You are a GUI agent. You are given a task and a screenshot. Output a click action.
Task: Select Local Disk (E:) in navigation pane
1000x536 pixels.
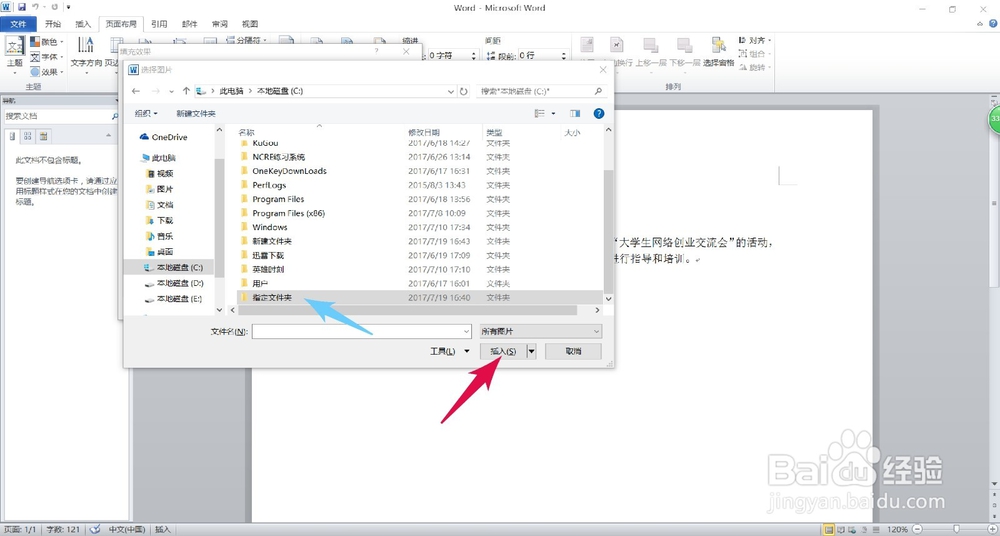(173, 299)
